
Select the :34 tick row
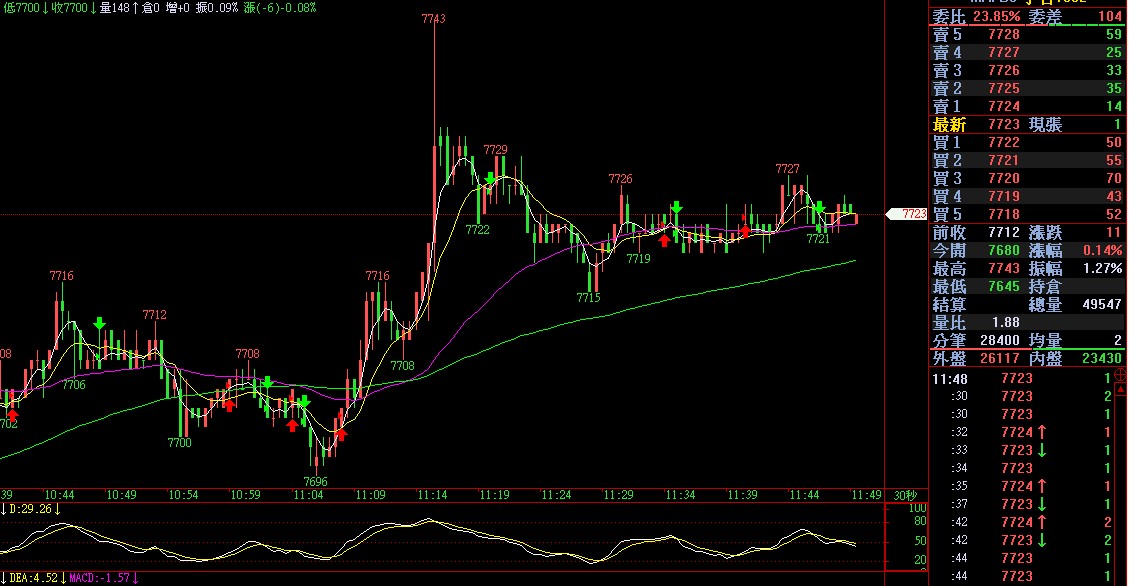(x=1022, y=469)
